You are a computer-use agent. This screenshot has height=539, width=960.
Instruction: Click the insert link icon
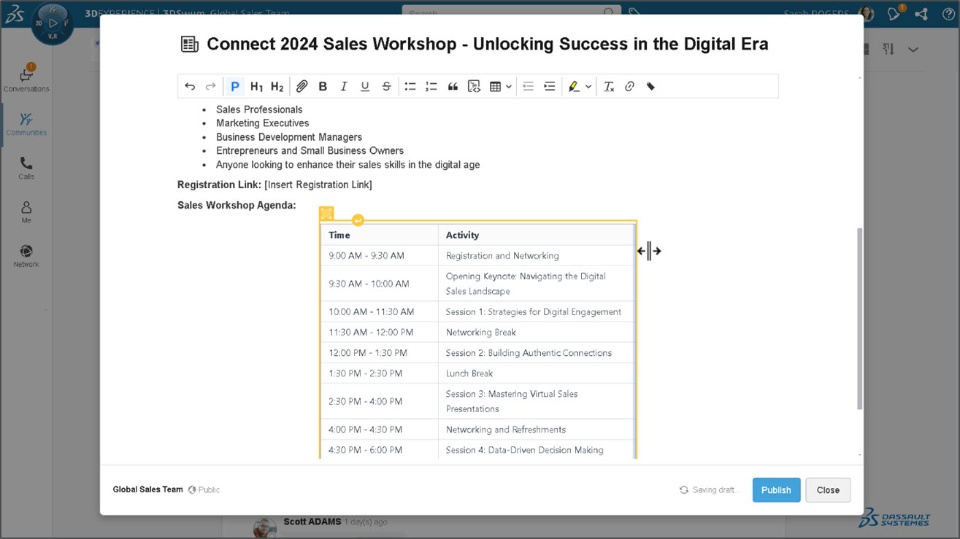click(x=630, y=87)
